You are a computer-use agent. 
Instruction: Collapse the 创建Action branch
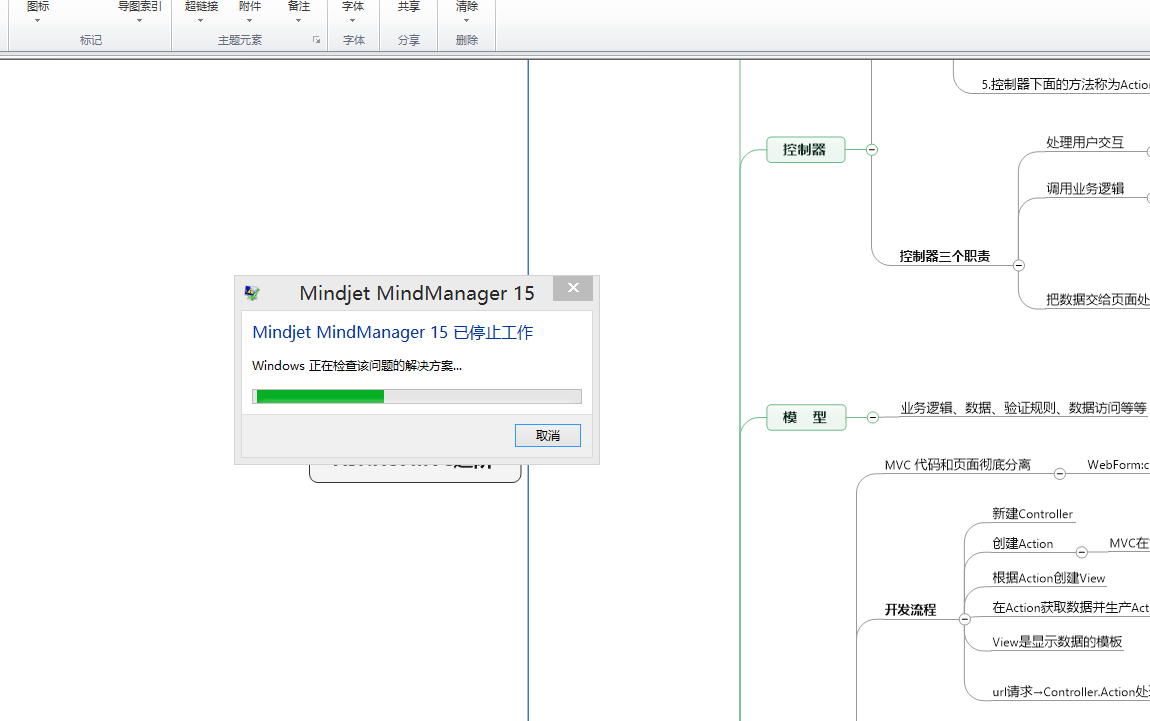[x=1082, y=552]
